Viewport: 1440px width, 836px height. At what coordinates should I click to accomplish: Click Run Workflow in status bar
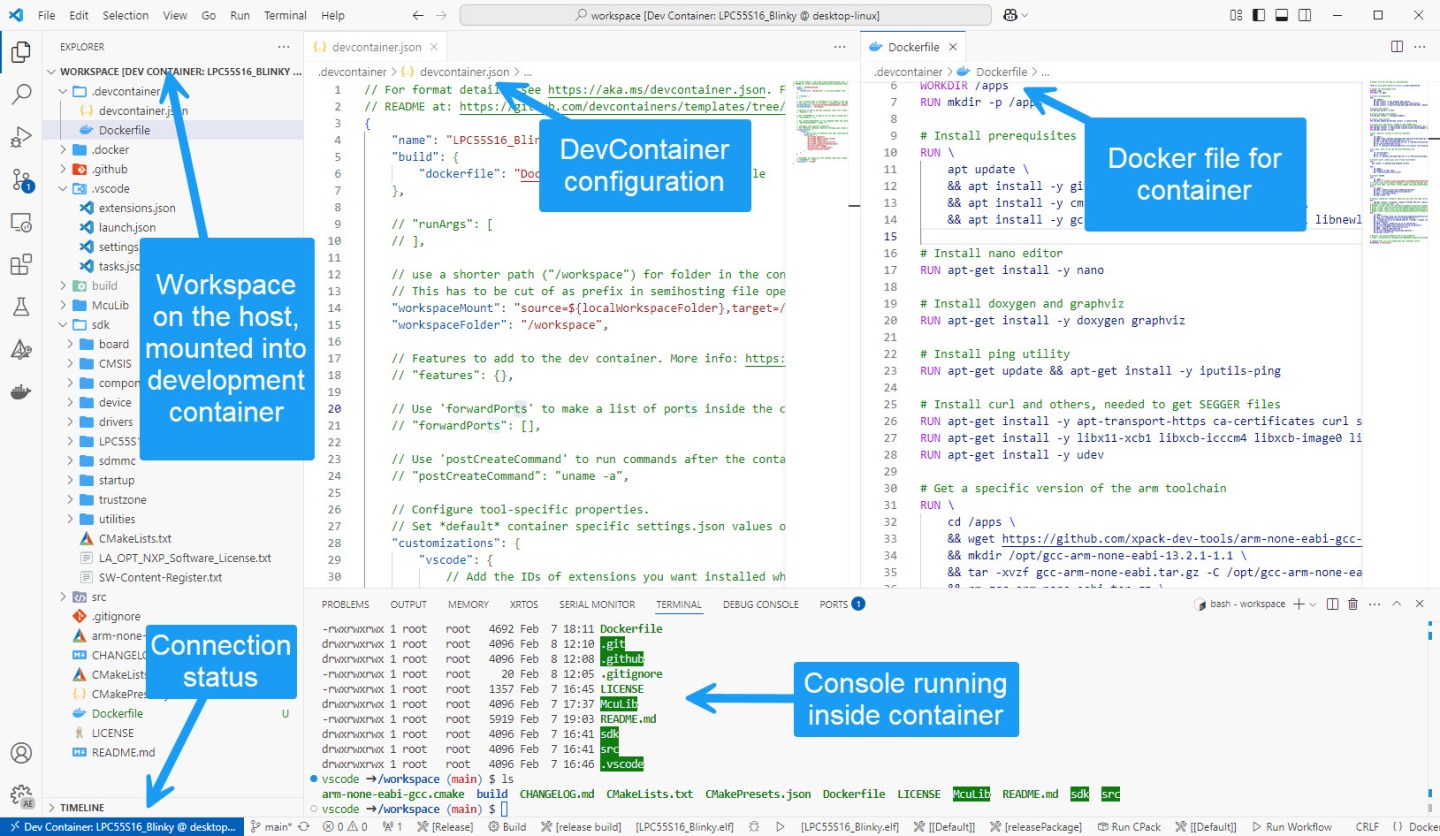(x=1291, y=827)
